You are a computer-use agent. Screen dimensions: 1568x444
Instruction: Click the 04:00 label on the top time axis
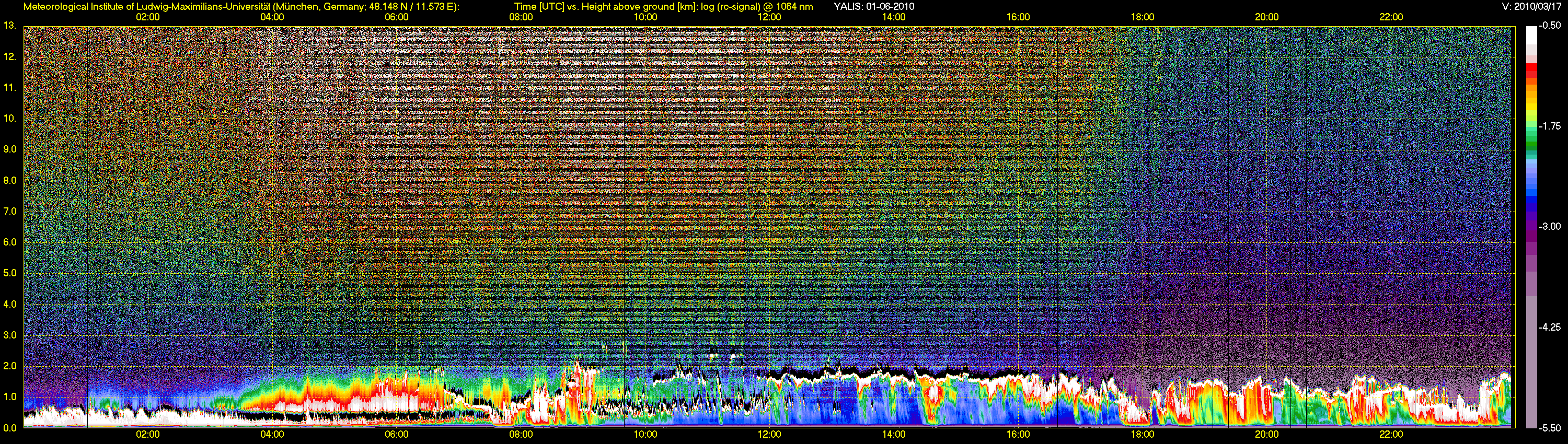point(272,17)
